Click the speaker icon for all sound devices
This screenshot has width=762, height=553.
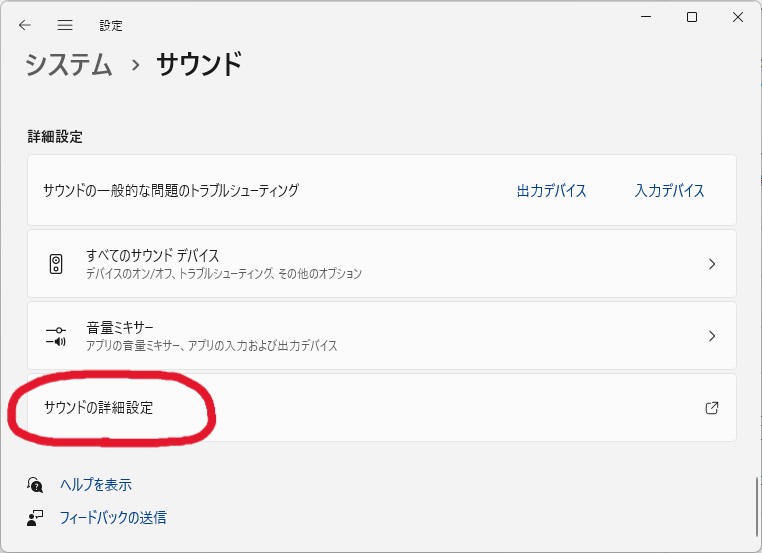coord(56,264)
